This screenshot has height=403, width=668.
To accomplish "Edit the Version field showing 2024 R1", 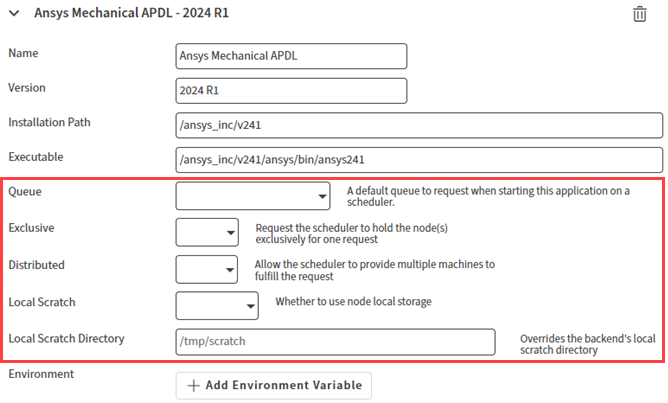I will pyautogui.click(x=291, y=90).
